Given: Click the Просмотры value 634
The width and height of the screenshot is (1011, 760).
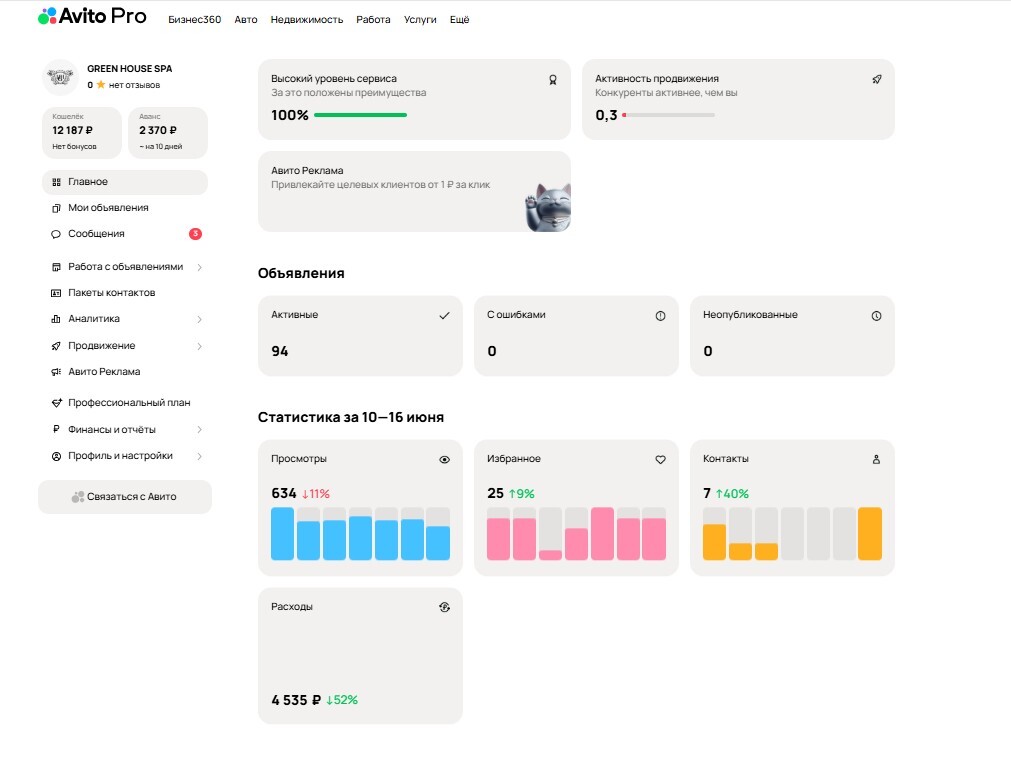Looking at the screenshot, I should point(284,494).
